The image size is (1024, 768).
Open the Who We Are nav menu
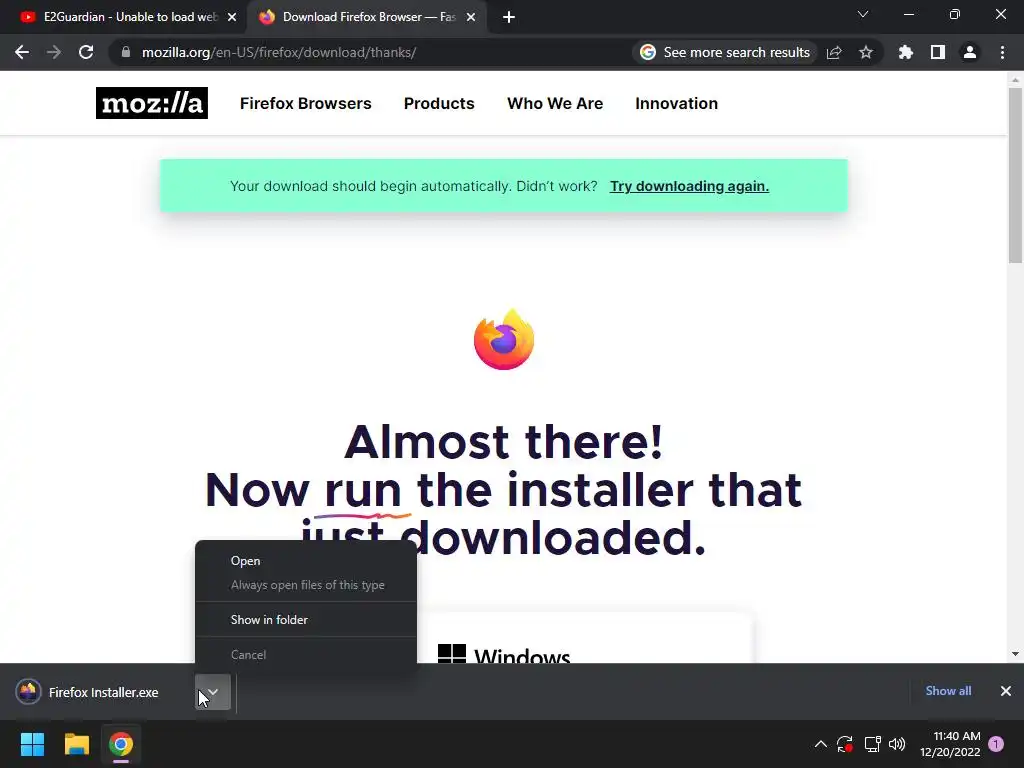pos(555,103)
